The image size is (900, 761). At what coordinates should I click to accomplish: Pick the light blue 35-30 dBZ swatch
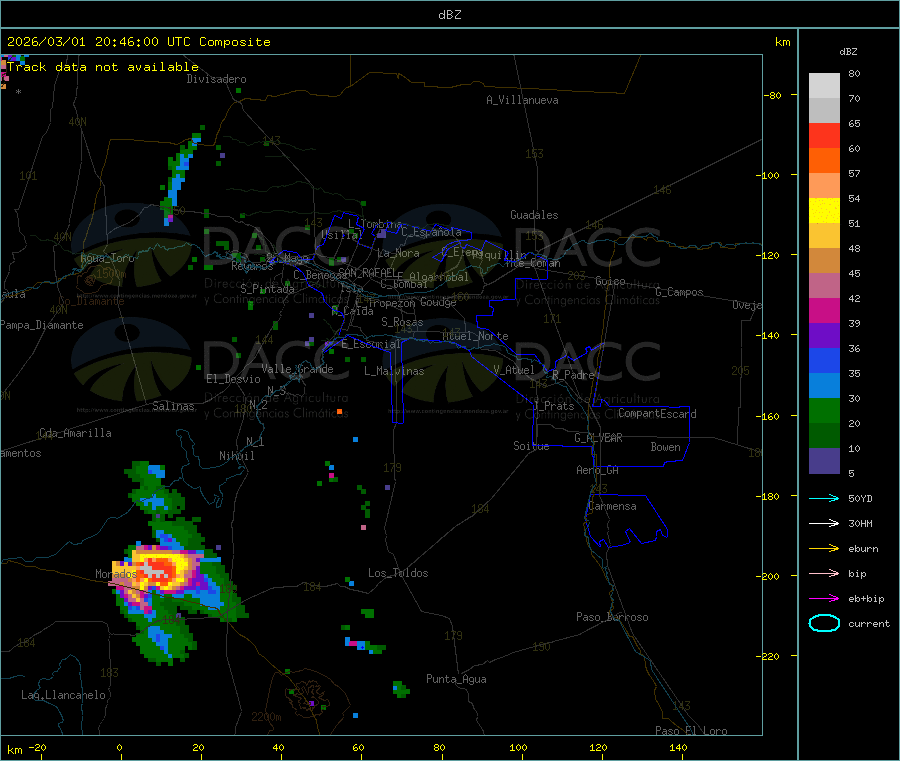coord(824,386)
